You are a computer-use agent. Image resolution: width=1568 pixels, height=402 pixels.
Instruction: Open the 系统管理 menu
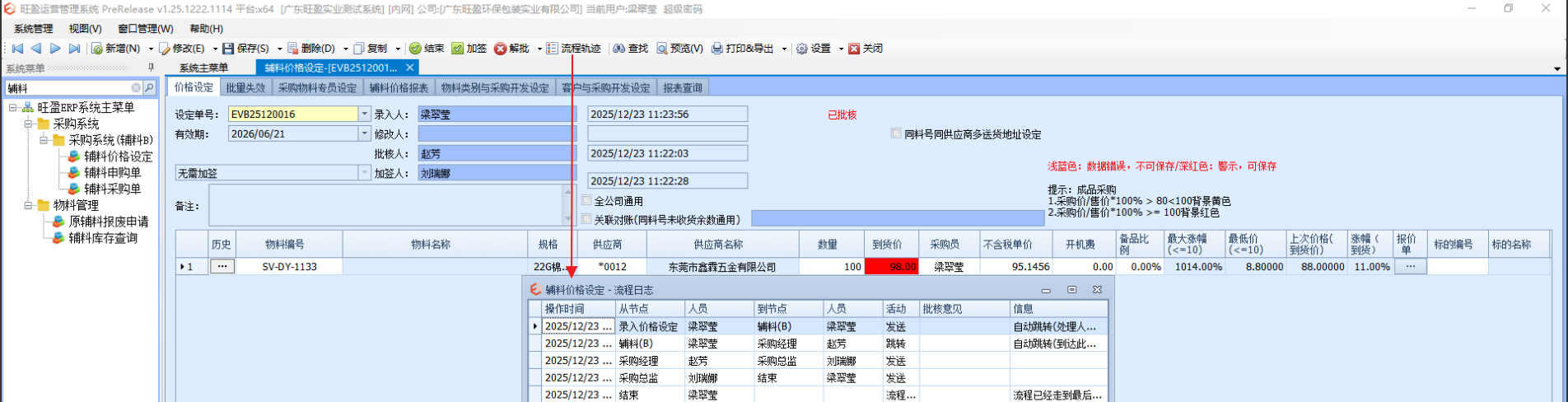(x=33, y=29)
